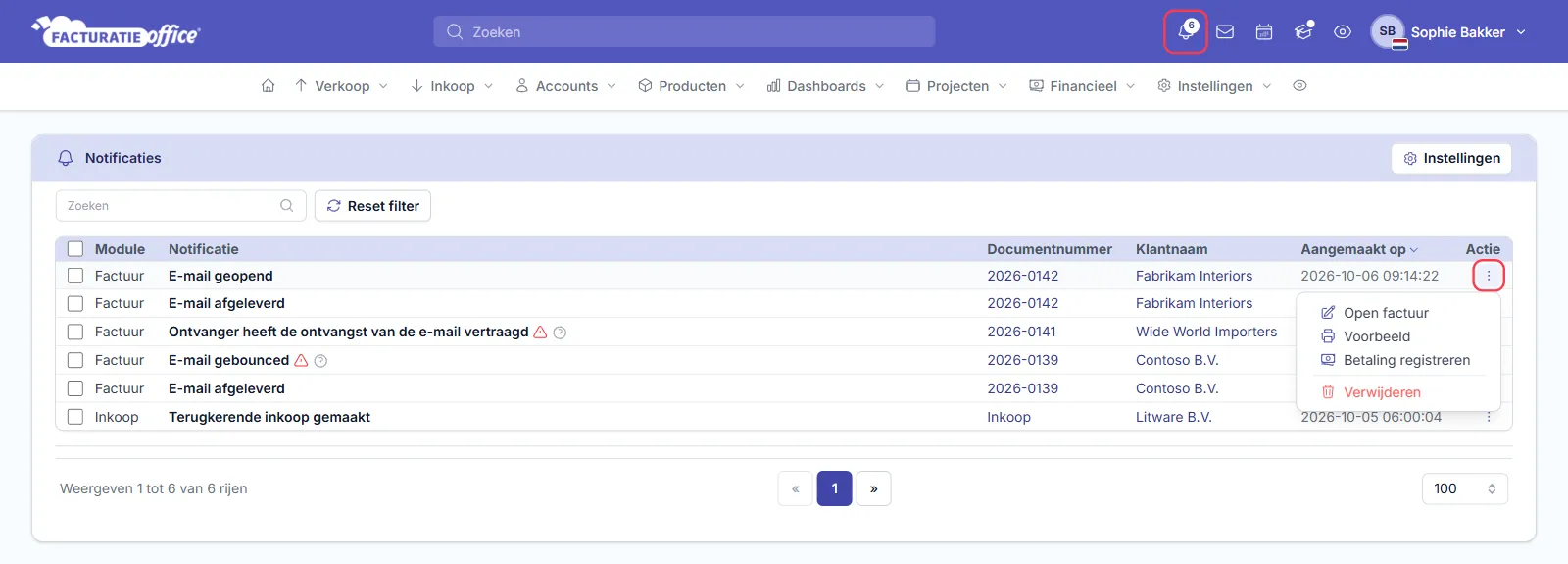1568x564 pixels.
Task: Open the calendar icon in header
Action: (x=1264, y=32)
